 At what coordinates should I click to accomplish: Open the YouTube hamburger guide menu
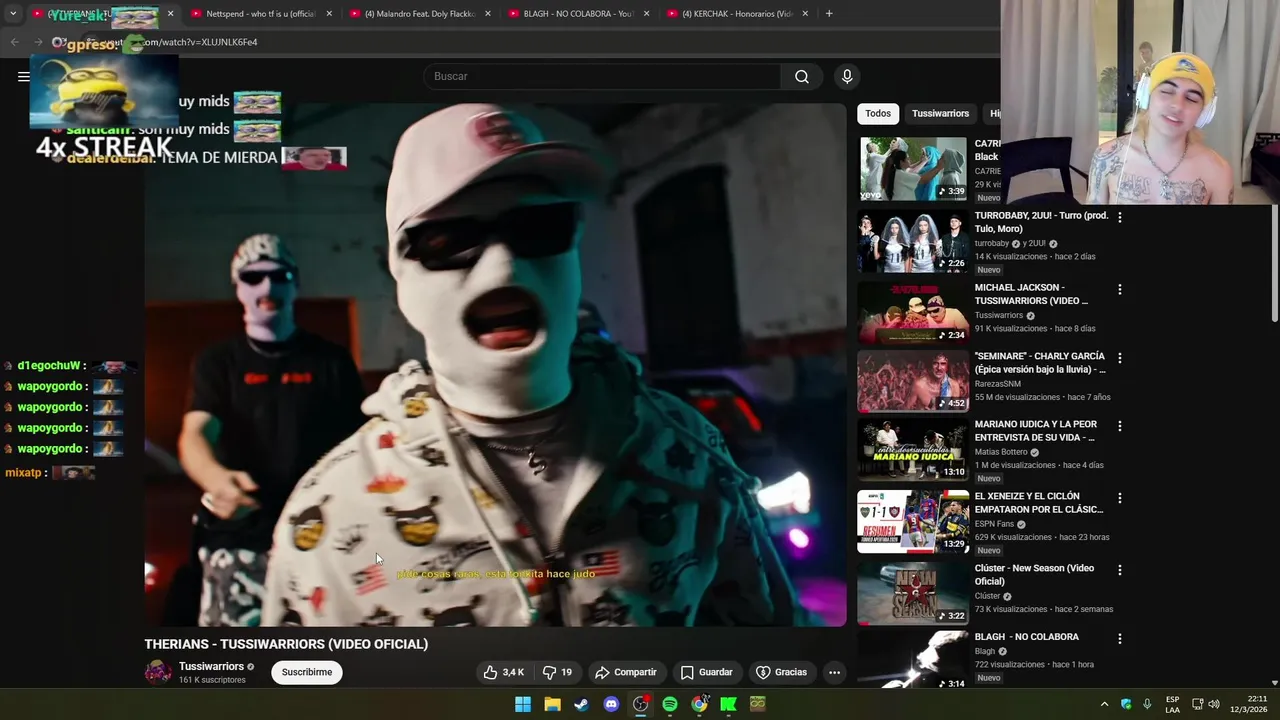[x=23, y=76]
